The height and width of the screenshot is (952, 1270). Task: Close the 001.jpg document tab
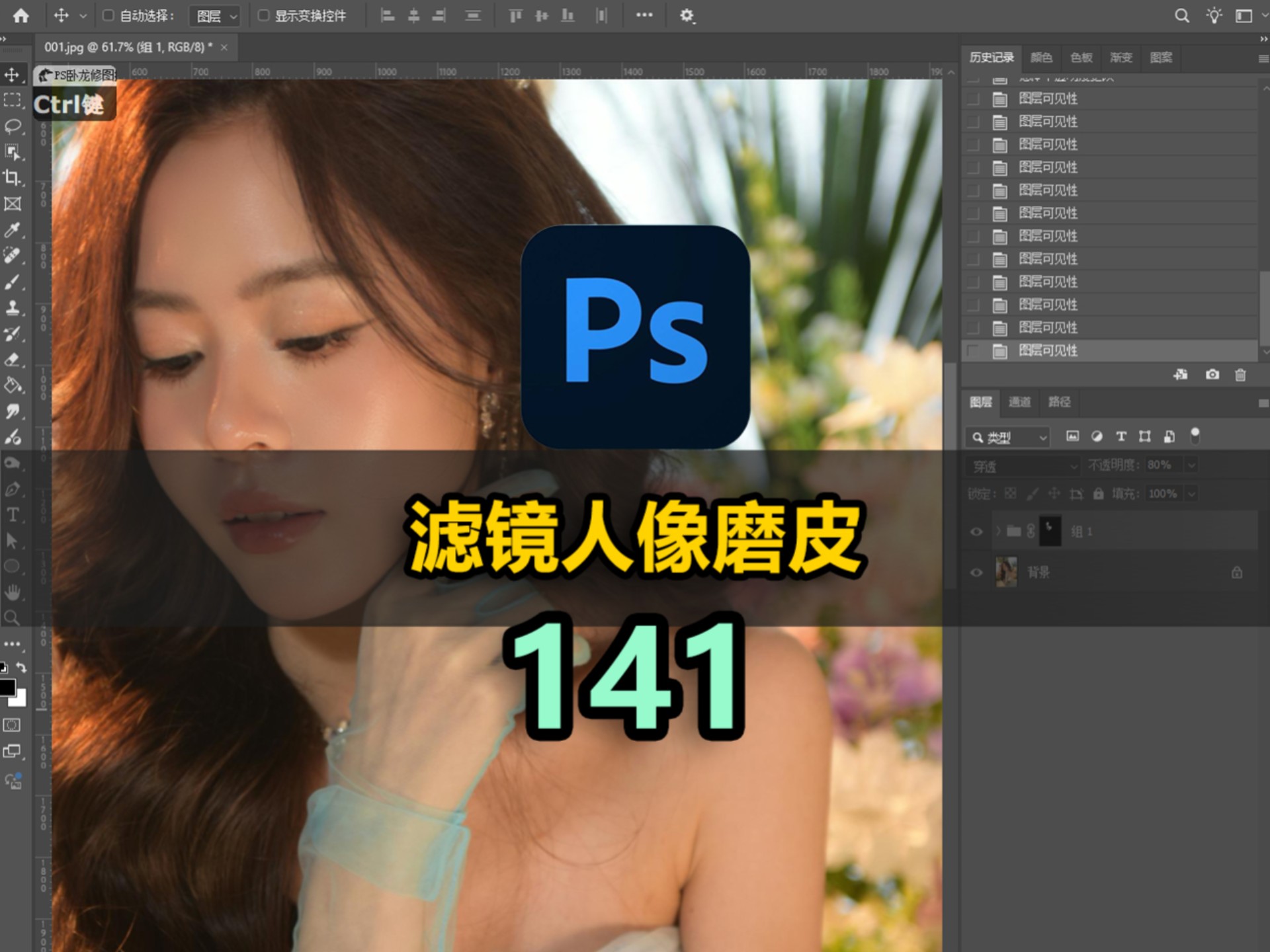pyautogui.click(x=224, y=48)
